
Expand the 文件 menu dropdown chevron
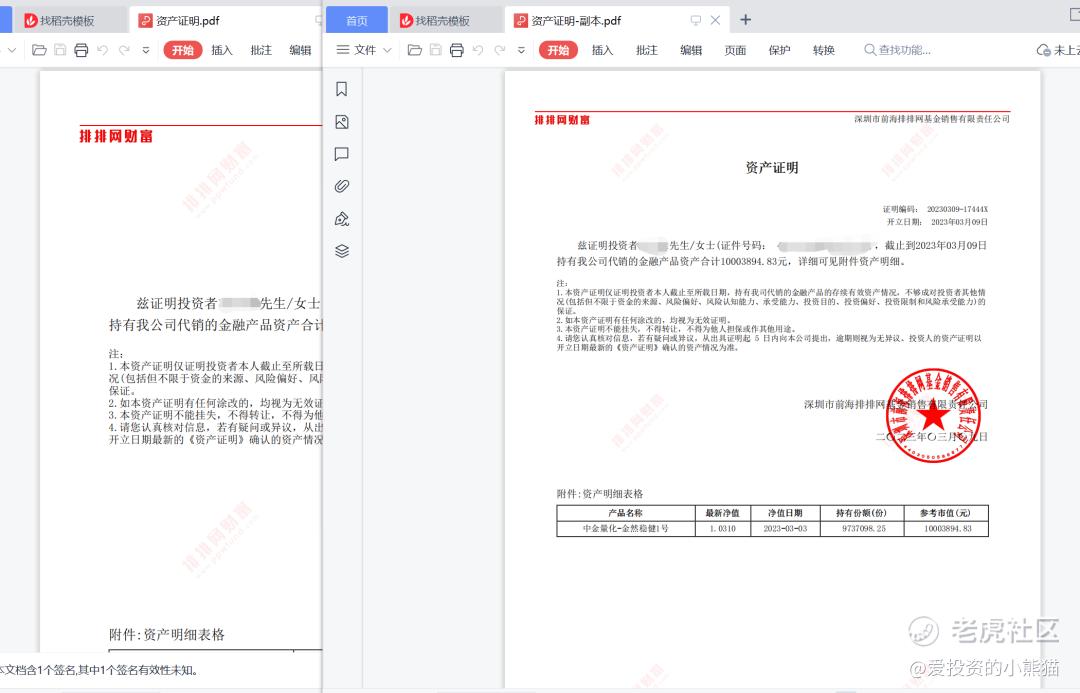(x=387, y=50)
